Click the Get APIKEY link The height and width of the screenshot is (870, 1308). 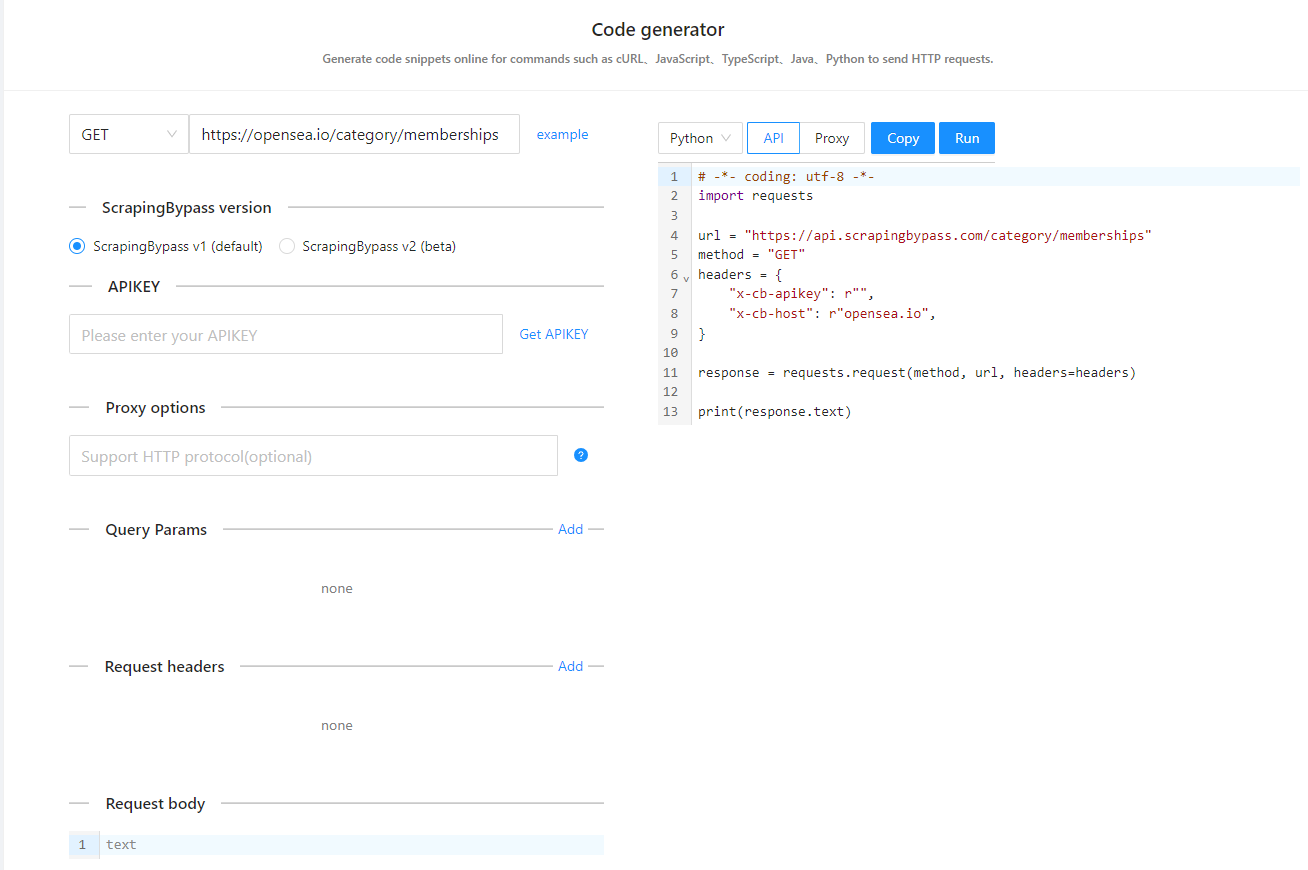tap(554, 334)
